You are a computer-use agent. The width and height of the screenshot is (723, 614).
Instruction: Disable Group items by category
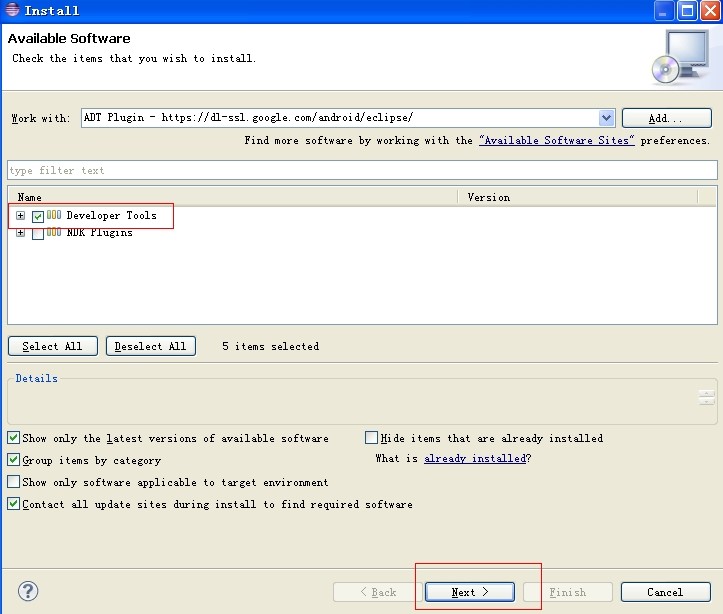[13, 460]
